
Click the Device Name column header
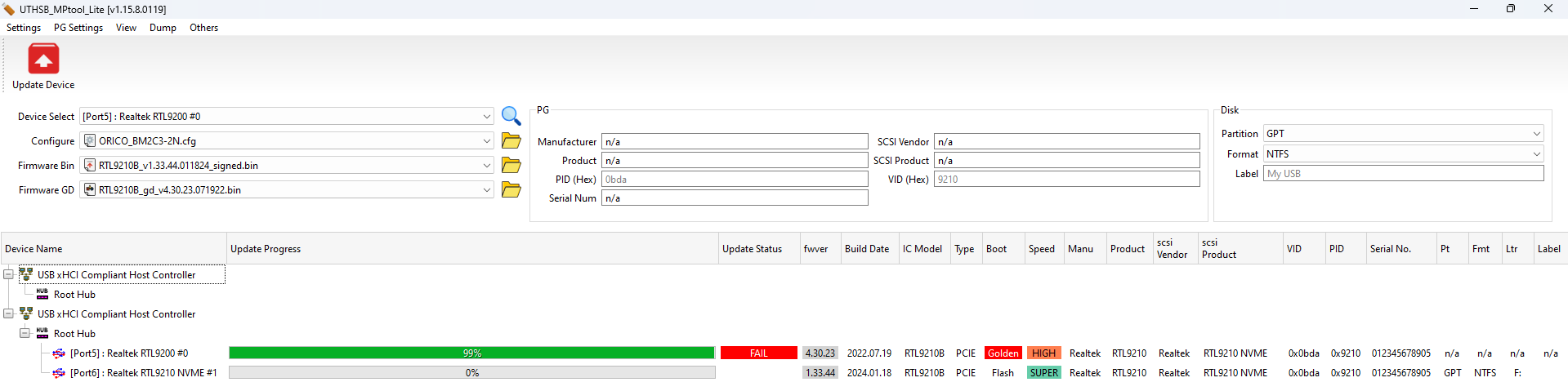point(114,249)
